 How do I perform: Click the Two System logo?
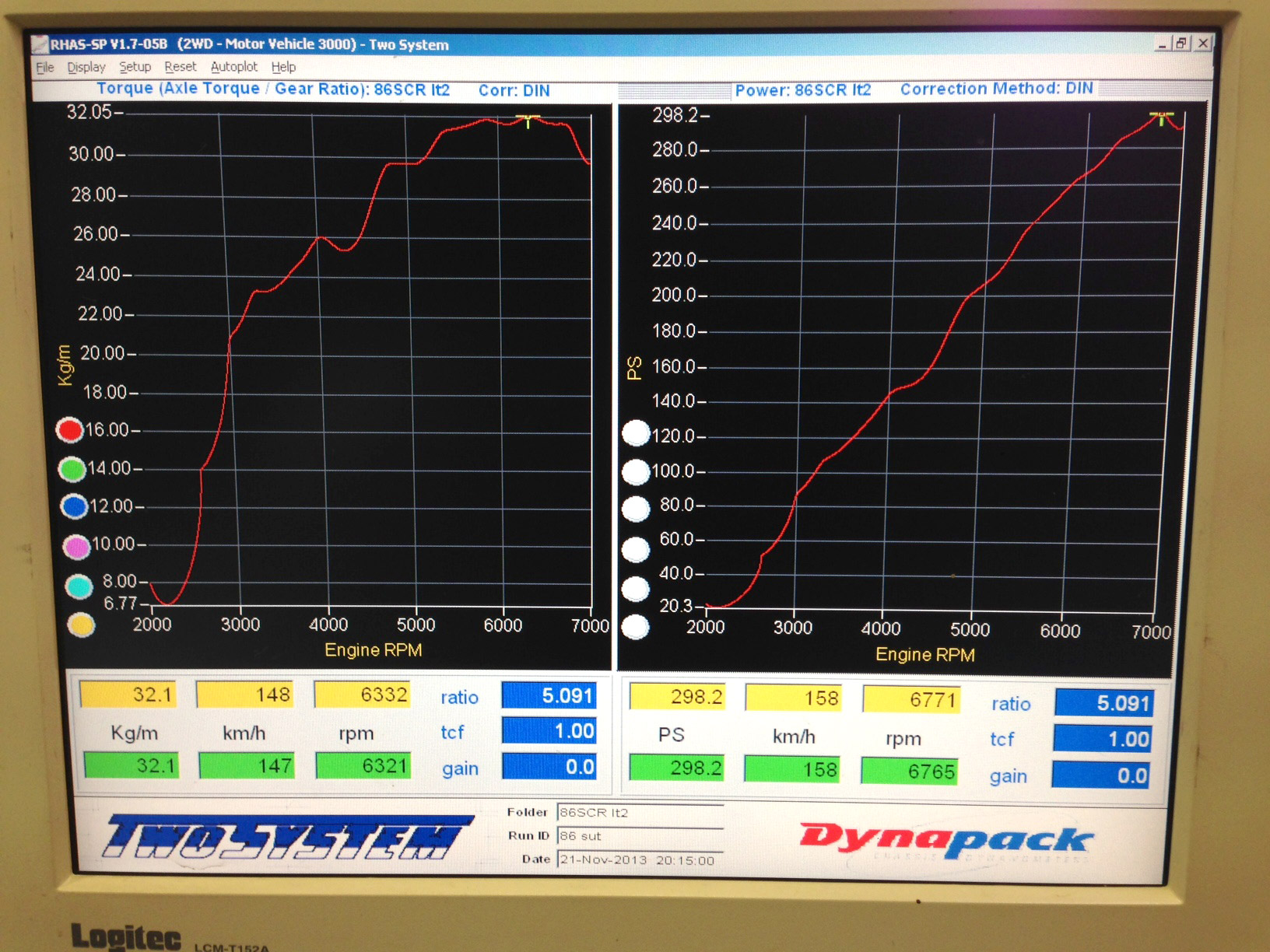(288, 837)
